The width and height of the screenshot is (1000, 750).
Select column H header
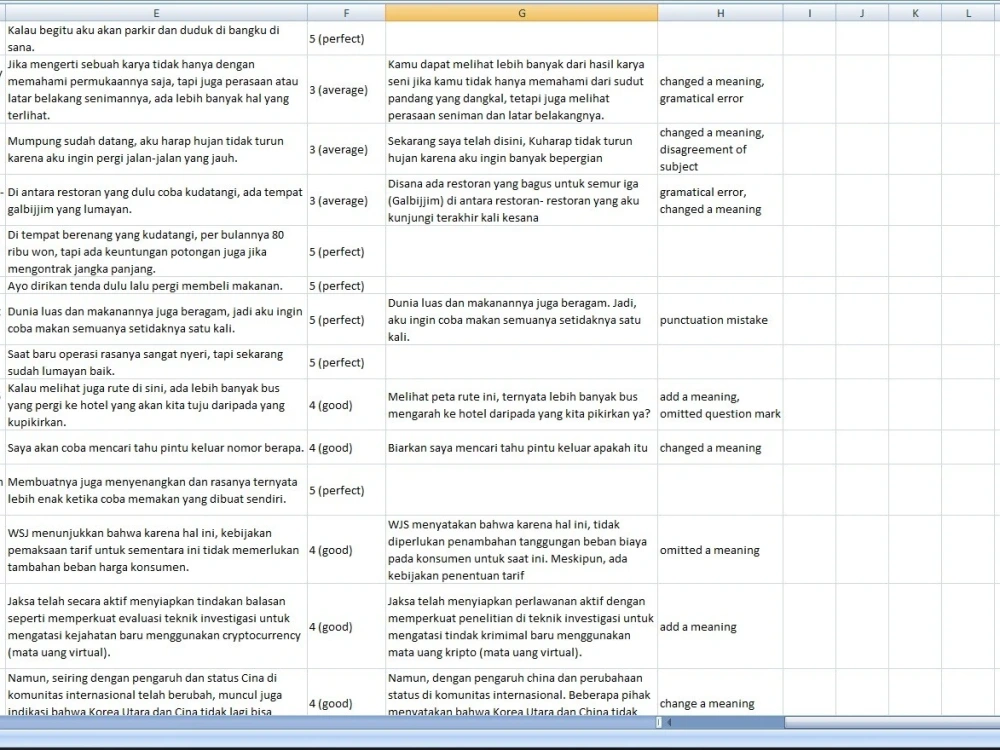(720, 13)
